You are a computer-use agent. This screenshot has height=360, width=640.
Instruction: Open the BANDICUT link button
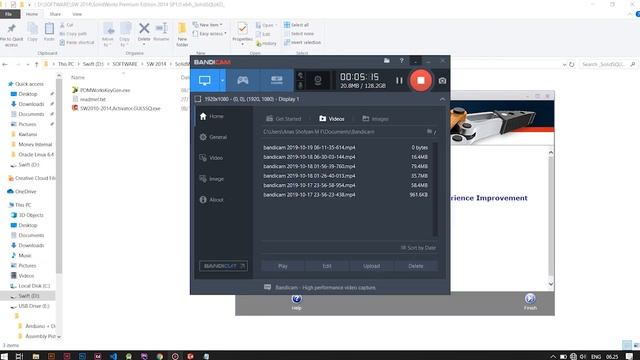click(223, 266)
